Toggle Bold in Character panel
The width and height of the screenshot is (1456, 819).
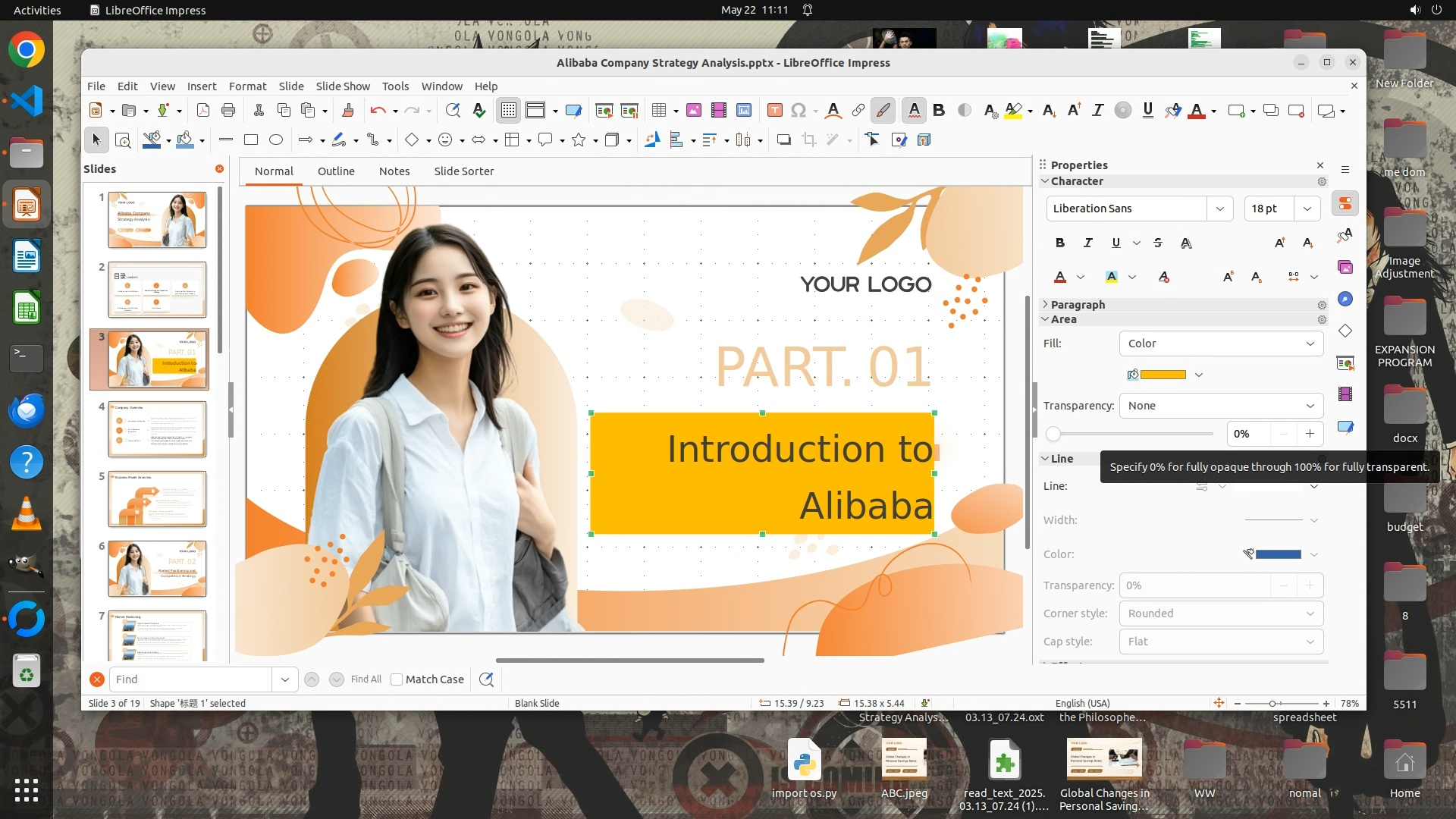(1060, 243)
